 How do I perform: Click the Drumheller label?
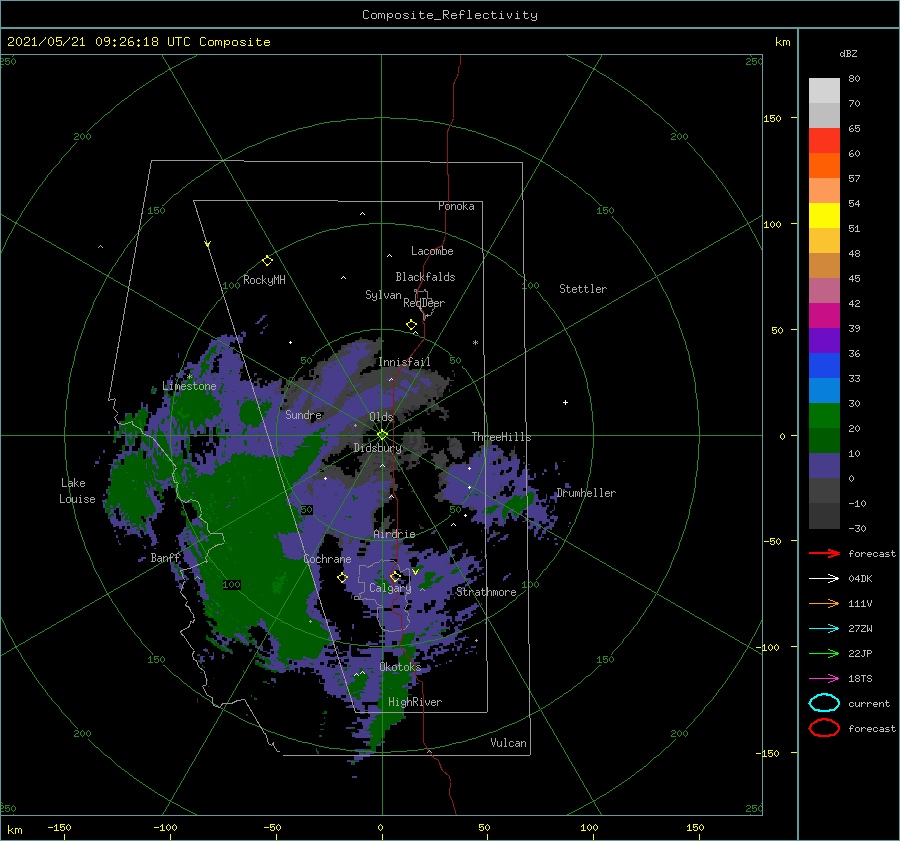[586, 493]
